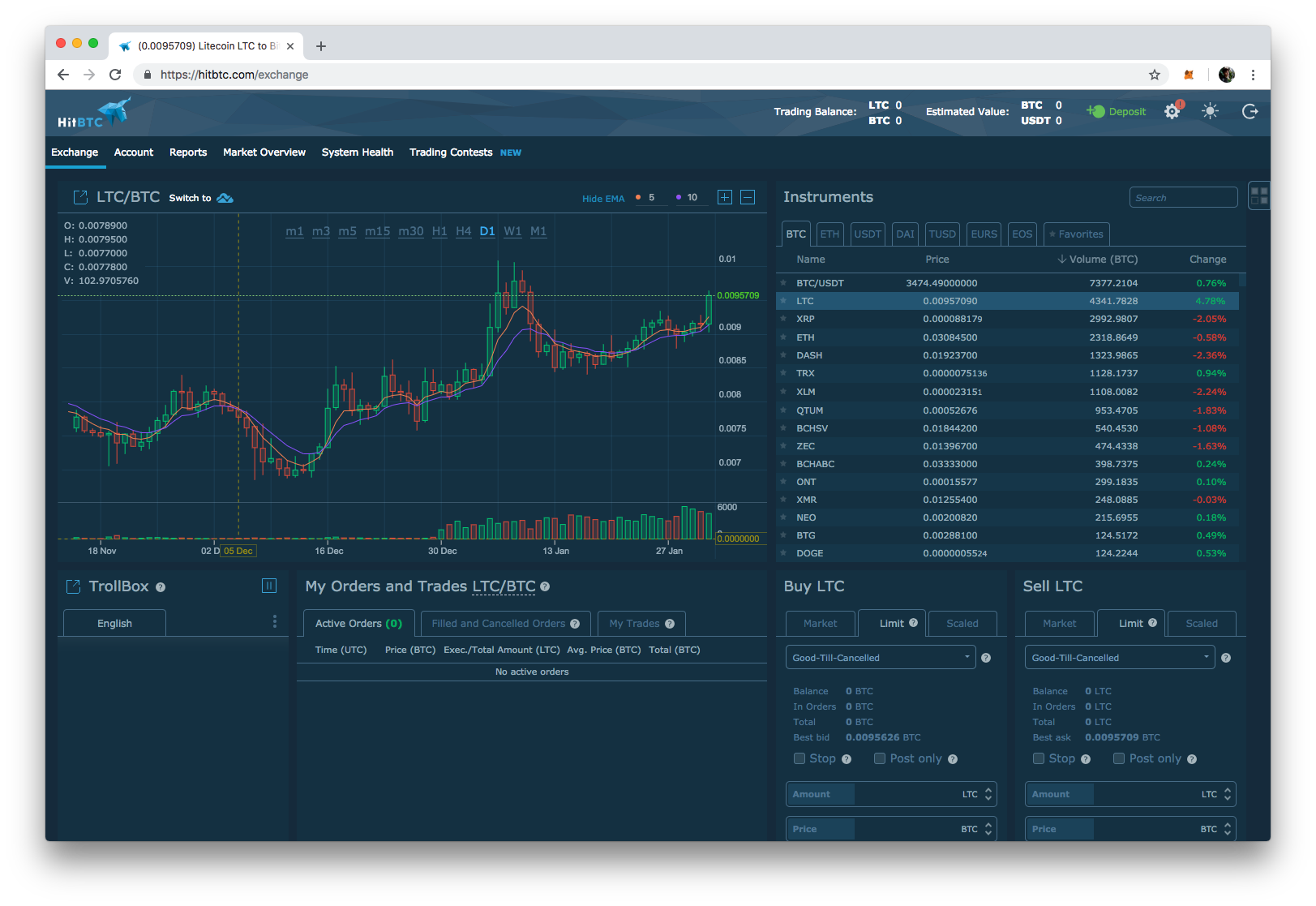The height and width of the screenshot is (906, 1316).
Task: Click the Sell Post only help icon
Action: [x=1192, y=759]
